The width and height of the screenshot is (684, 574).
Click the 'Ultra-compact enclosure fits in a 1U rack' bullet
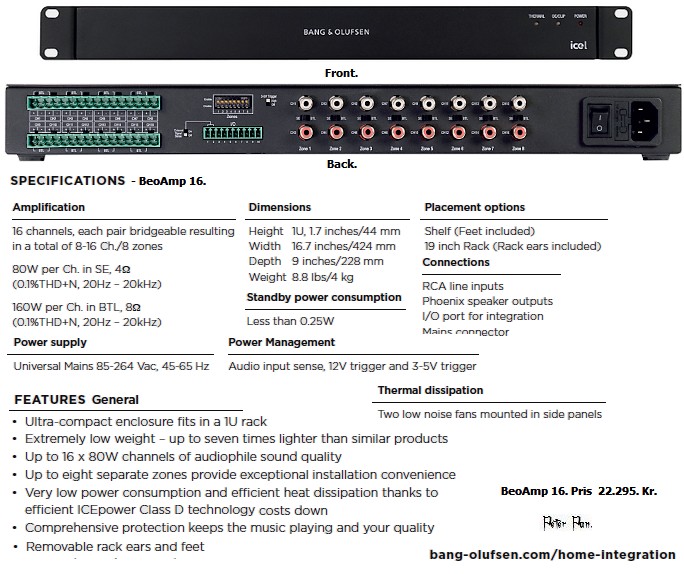[x=146, y=422]
